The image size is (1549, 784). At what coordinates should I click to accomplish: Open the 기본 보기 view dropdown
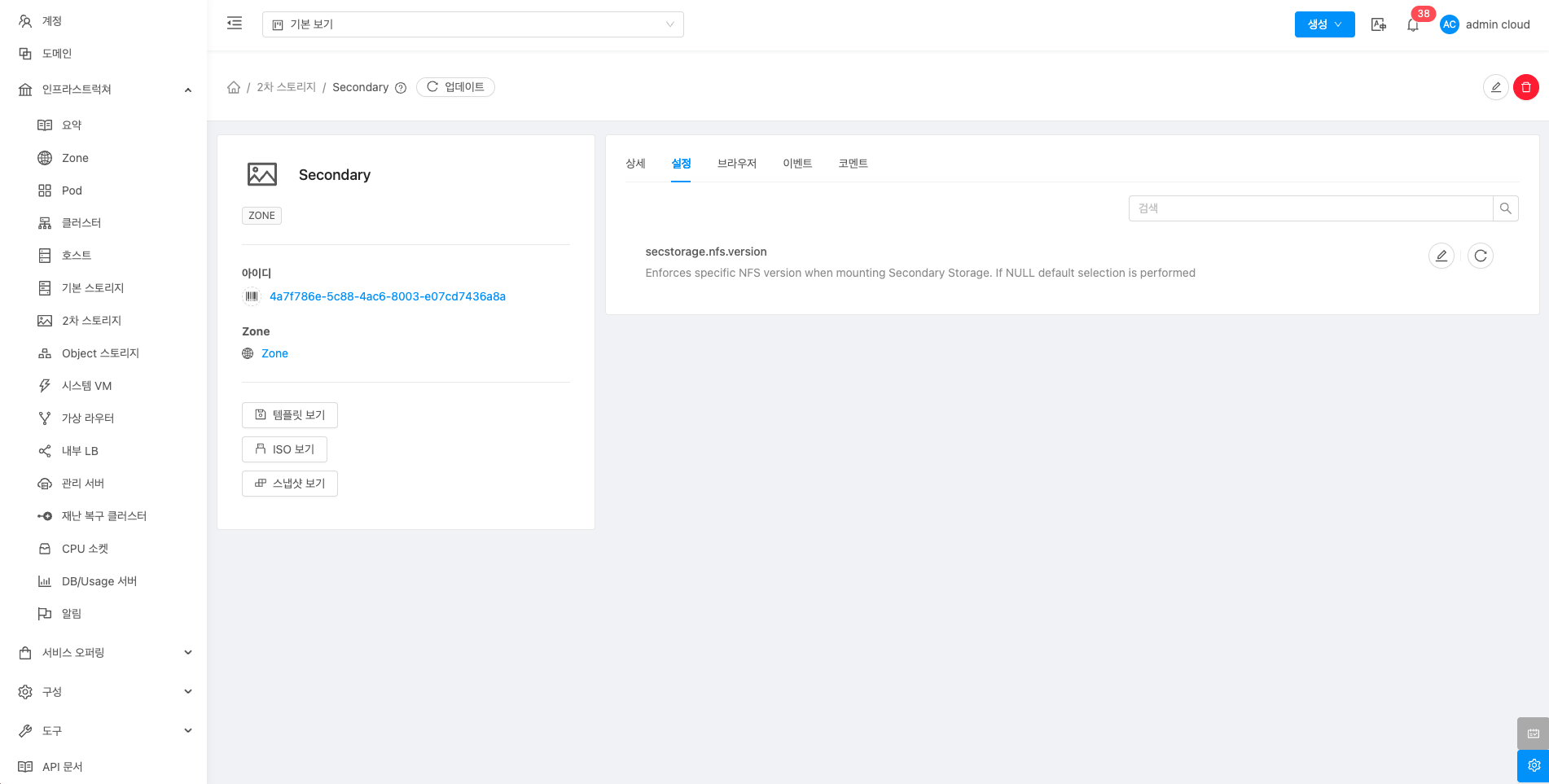click(x=472, y=24)
